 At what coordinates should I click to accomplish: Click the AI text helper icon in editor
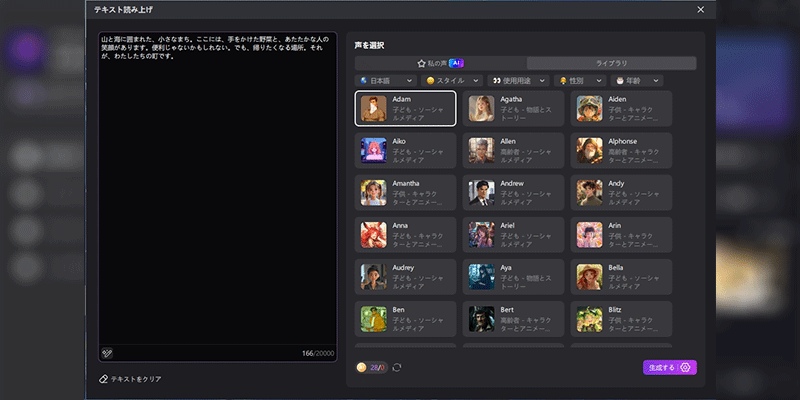tap(107, 353)
